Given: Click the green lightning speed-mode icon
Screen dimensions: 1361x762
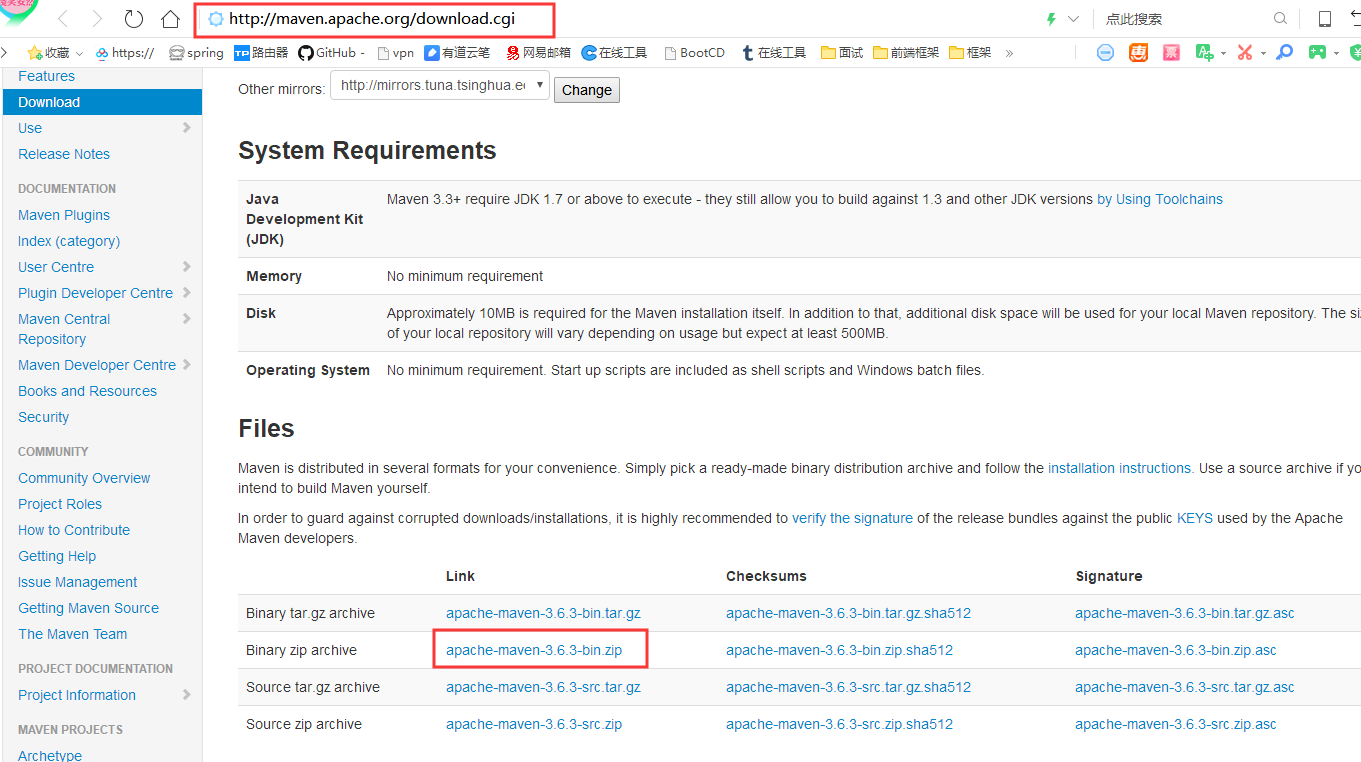Looking at the screenshot, I should 1051,19.
